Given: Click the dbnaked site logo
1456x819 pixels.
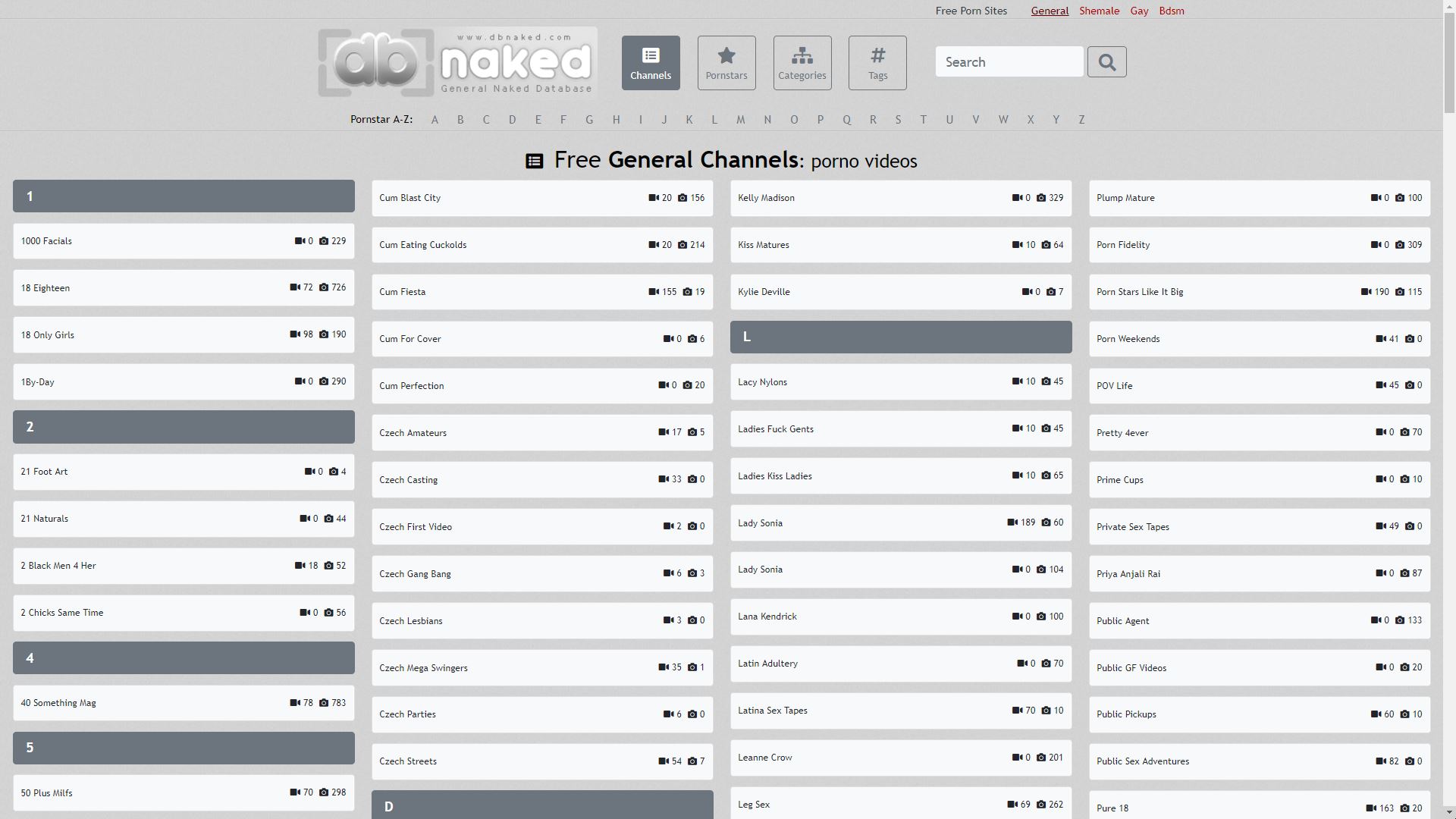Looking at the screenshot, I should click(x=457, y=63).
